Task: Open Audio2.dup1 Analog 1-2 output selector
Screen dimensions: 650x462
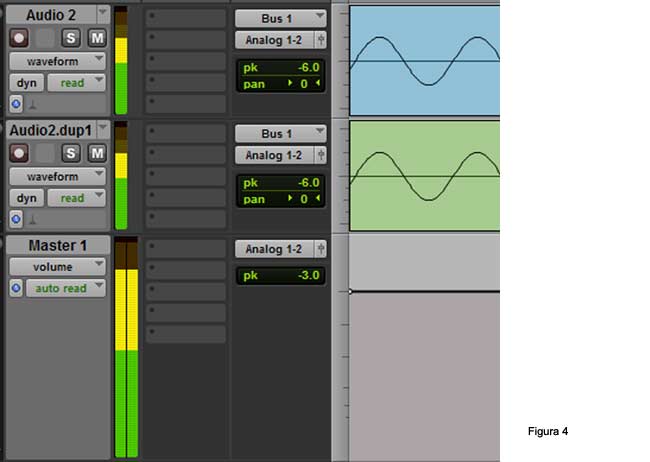Action: (x=274, y=156)
